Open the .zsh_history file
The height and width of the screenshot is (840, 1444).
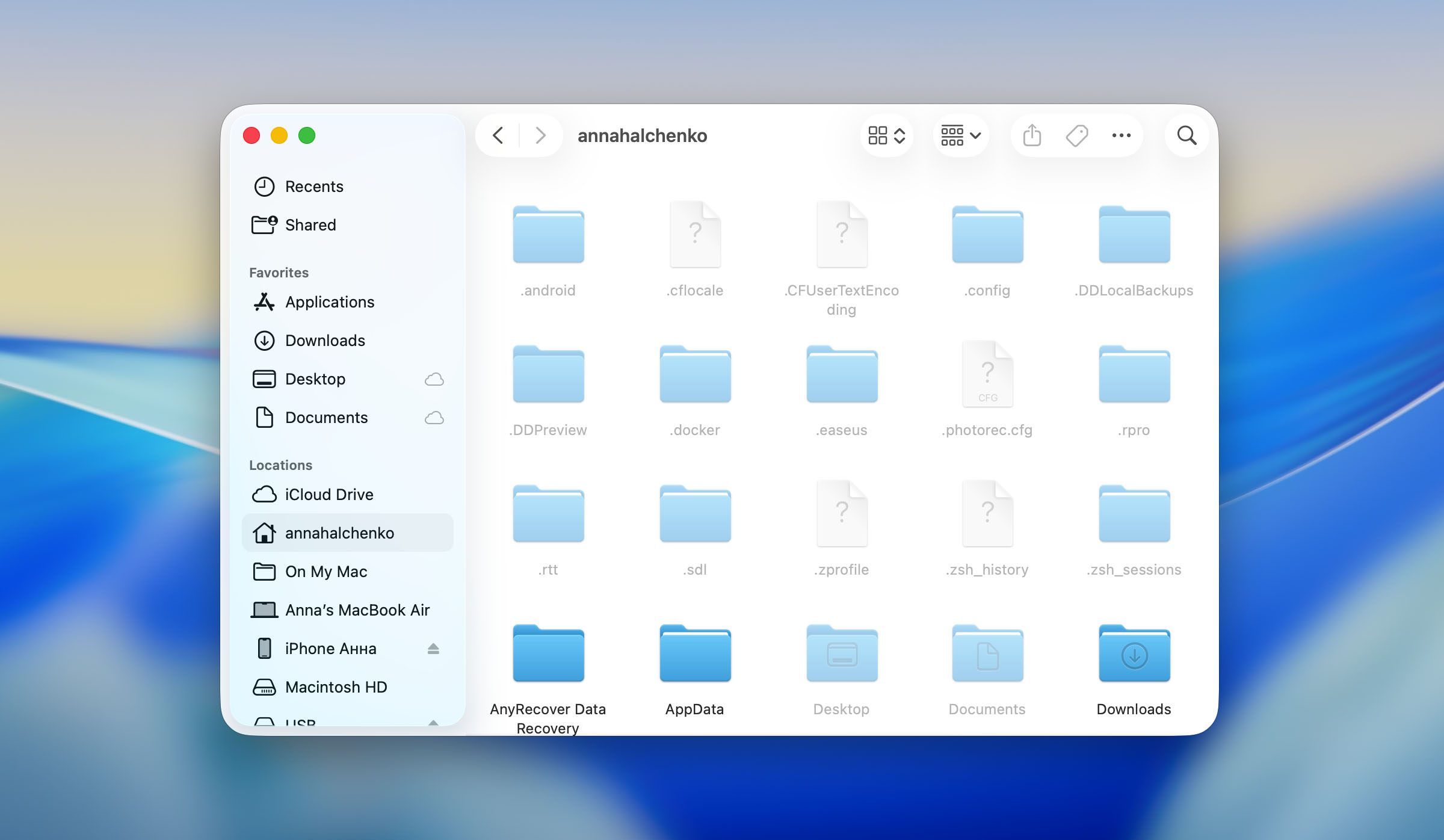pos(987,513)
